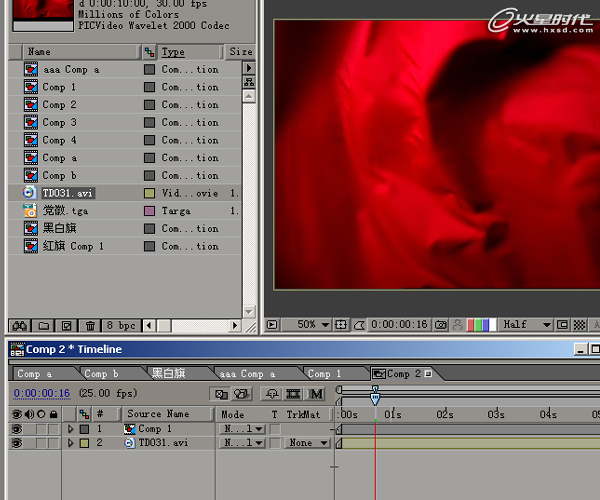Click the trash delete icon in Project panel
600x500 pixels.
coord(90,326)
